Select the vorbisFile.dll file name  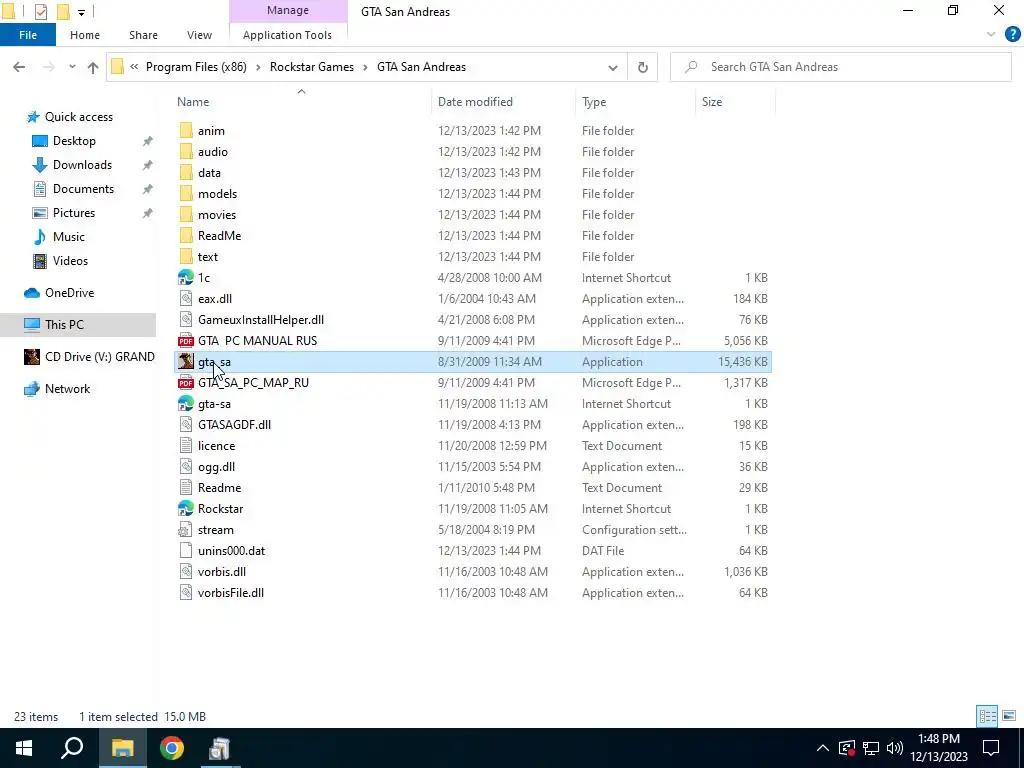[x=231, y=592]
